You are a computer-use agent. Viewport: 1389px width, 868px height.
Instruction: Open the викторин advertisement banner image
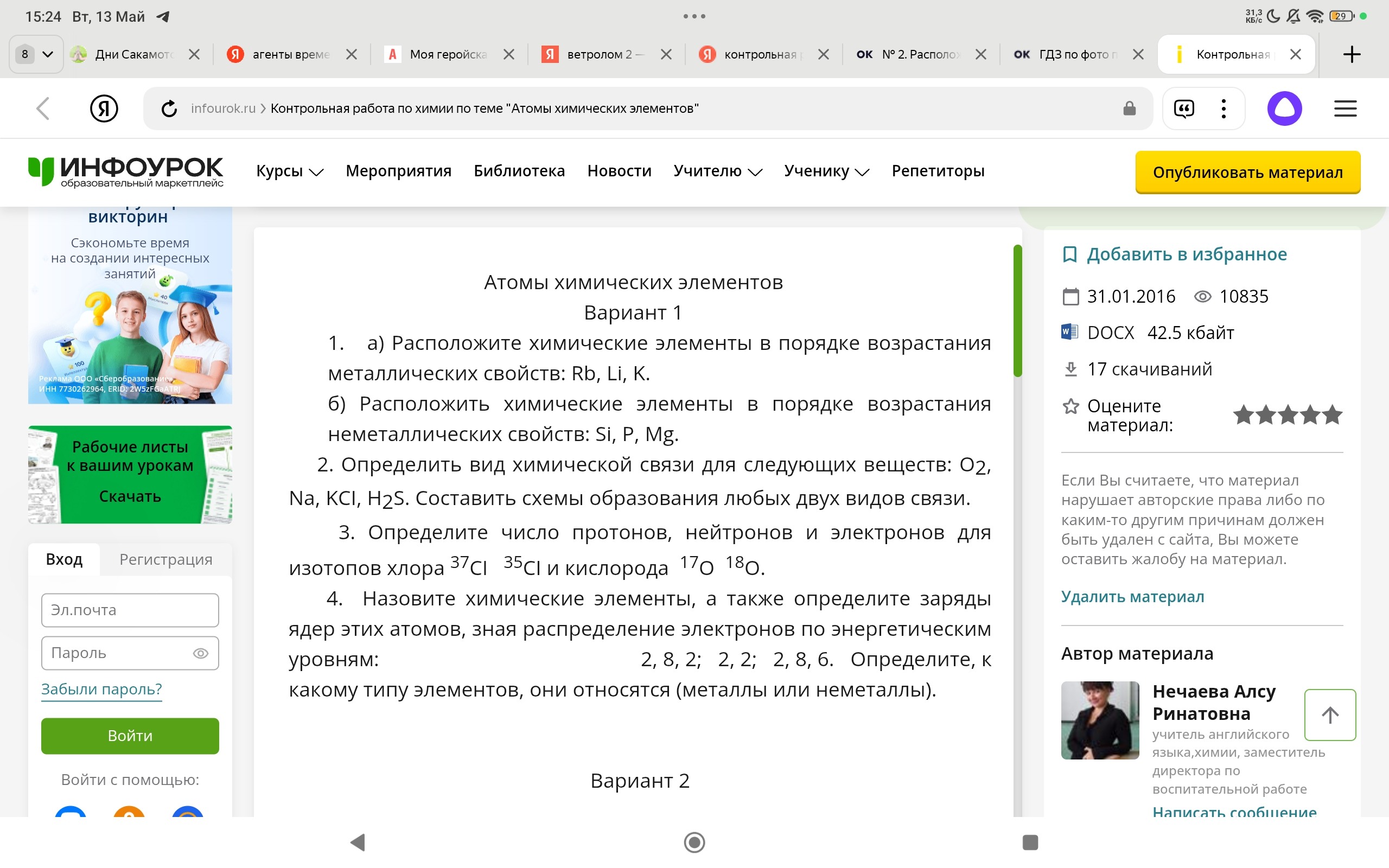point(130,305)
